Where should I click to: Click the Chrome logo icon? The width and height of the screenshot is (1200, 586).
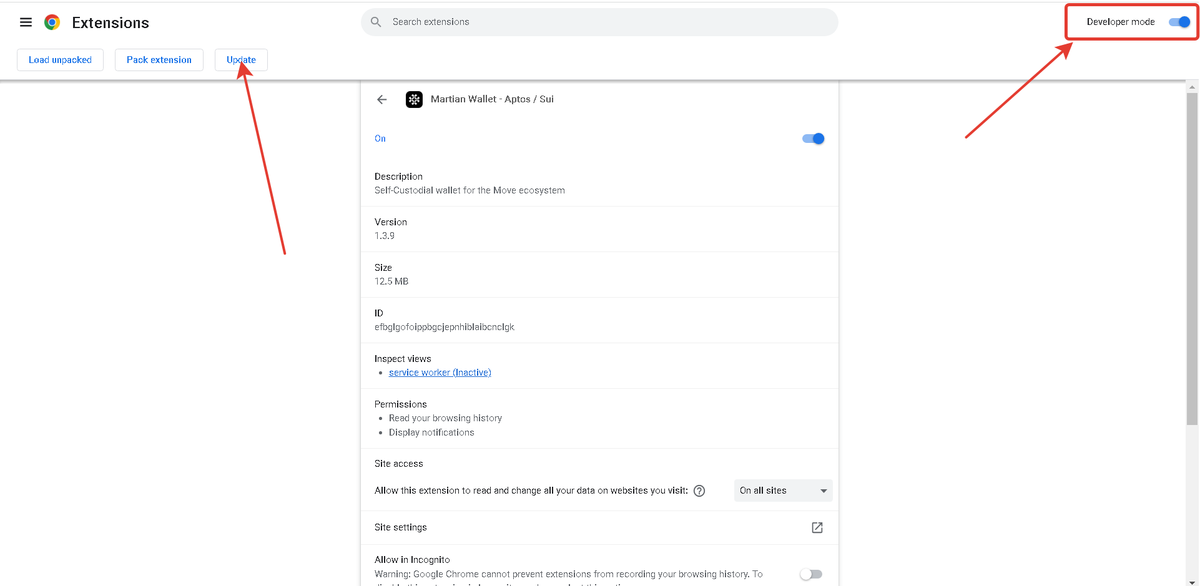click(52, 22)
